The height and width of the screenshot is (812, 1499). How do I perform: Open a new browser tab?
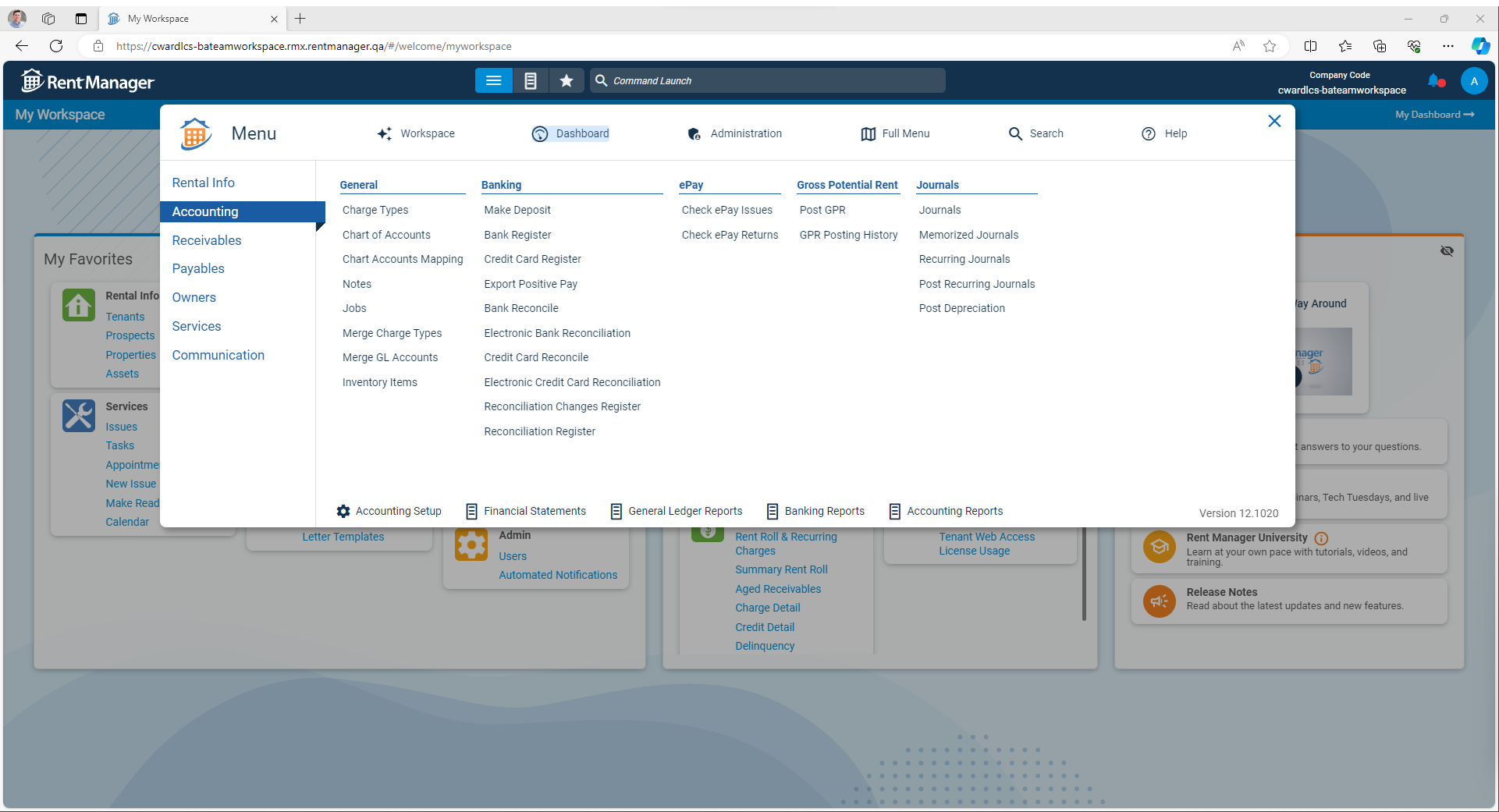pos(300,19)
